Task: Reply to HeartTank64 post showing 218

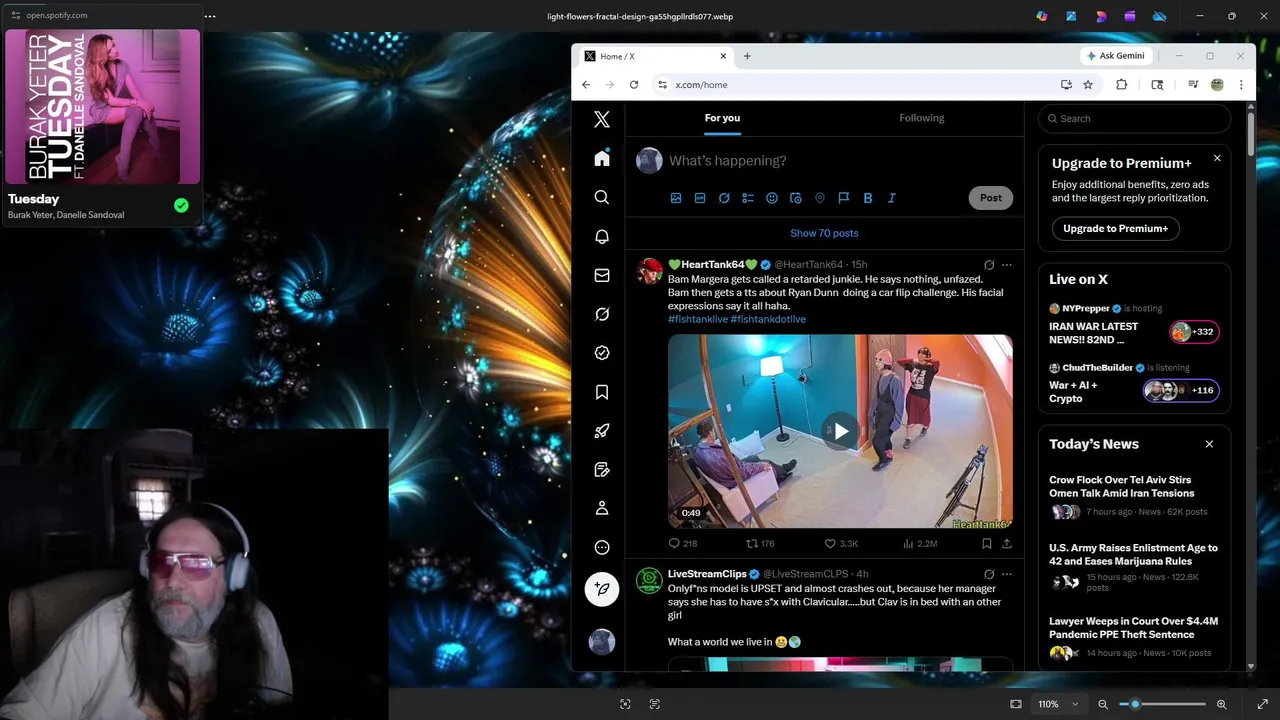Action: [683, 544]
